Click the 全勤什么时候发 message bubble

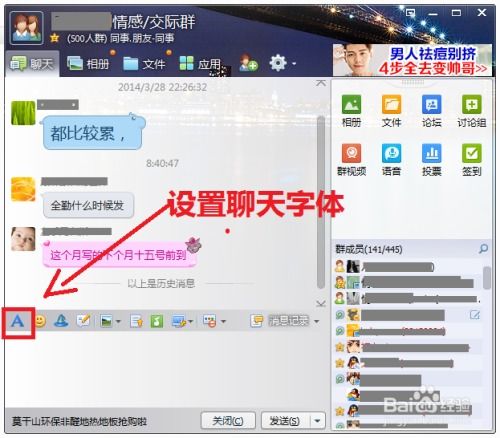88,205
